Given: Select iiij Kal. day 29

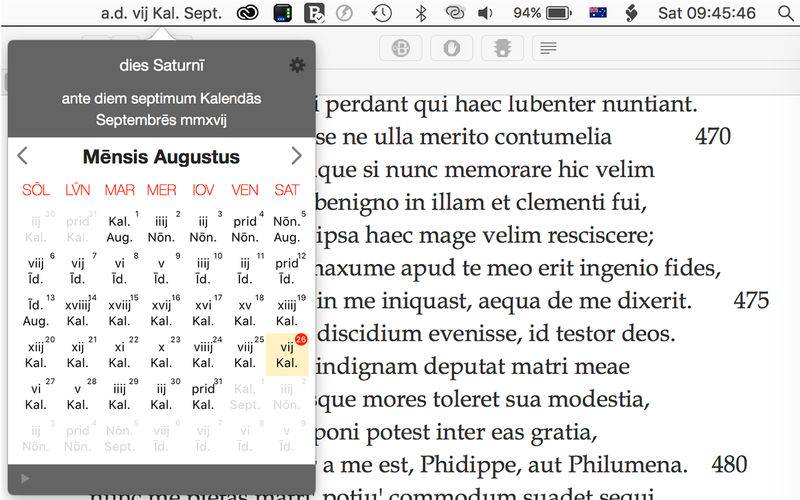Looking at the screenshot, I should pyautogui.click(x=119, y=396).
